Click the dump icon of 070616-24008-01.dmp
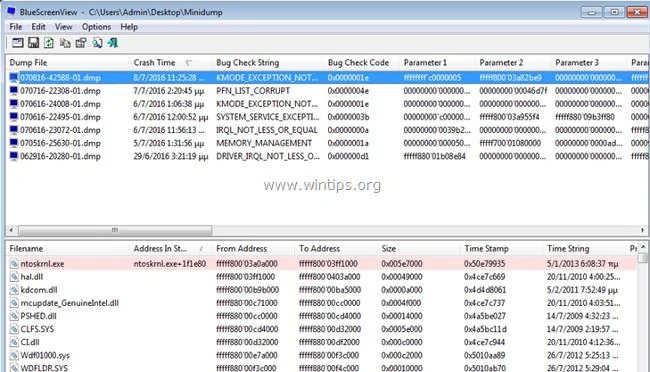 click(14, 104)
